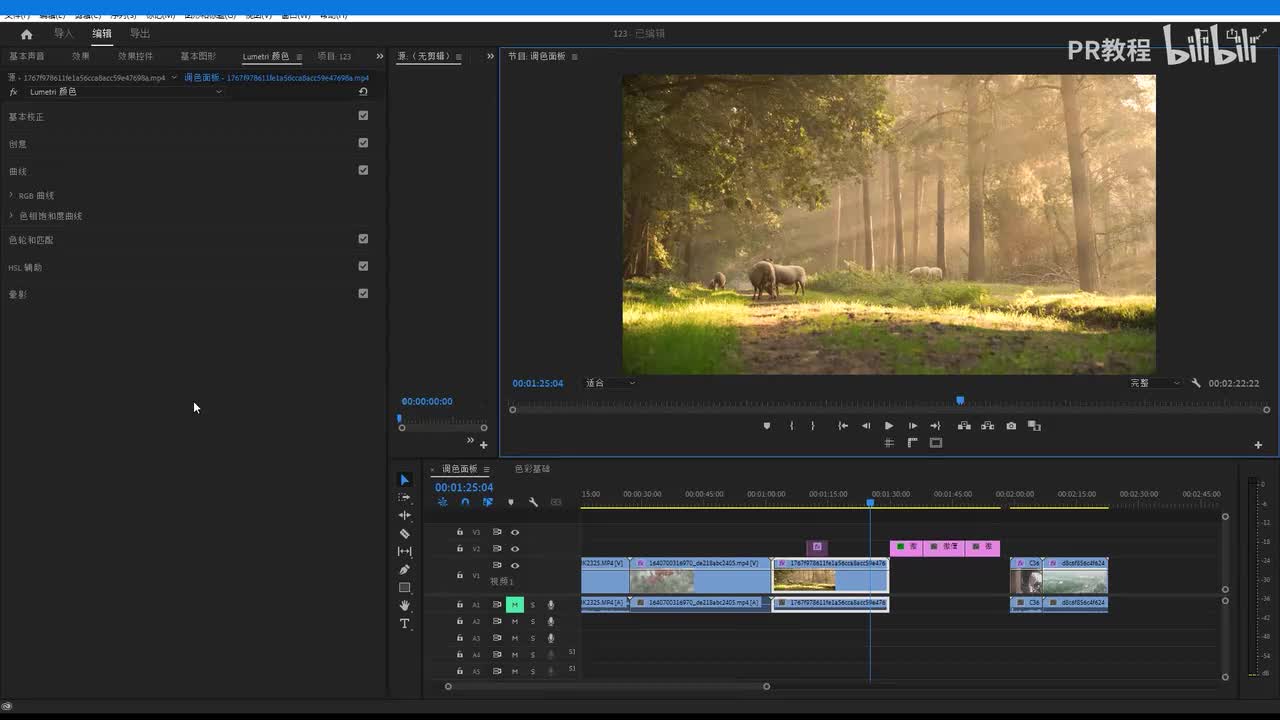Select the Type (T) text tool
The width and height of the screenshot is (1280, 720).
pos(405,624)
